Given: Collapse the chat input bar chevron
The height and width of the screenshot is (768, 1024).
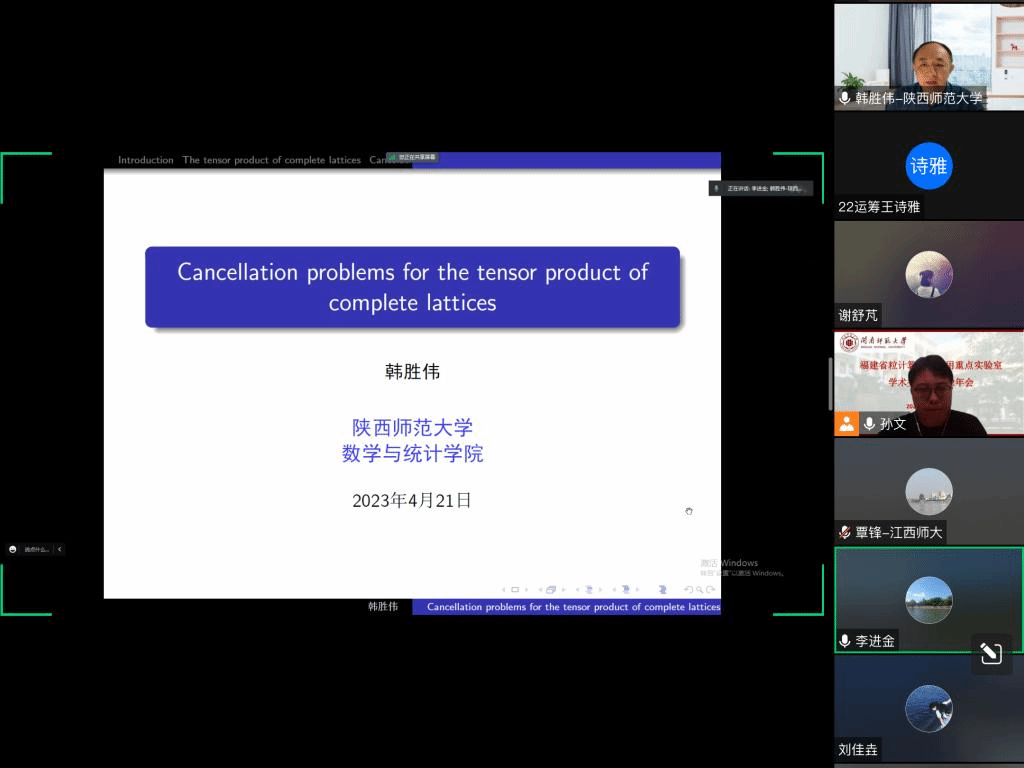Looking at the screenshot, I should coord(59,549).
